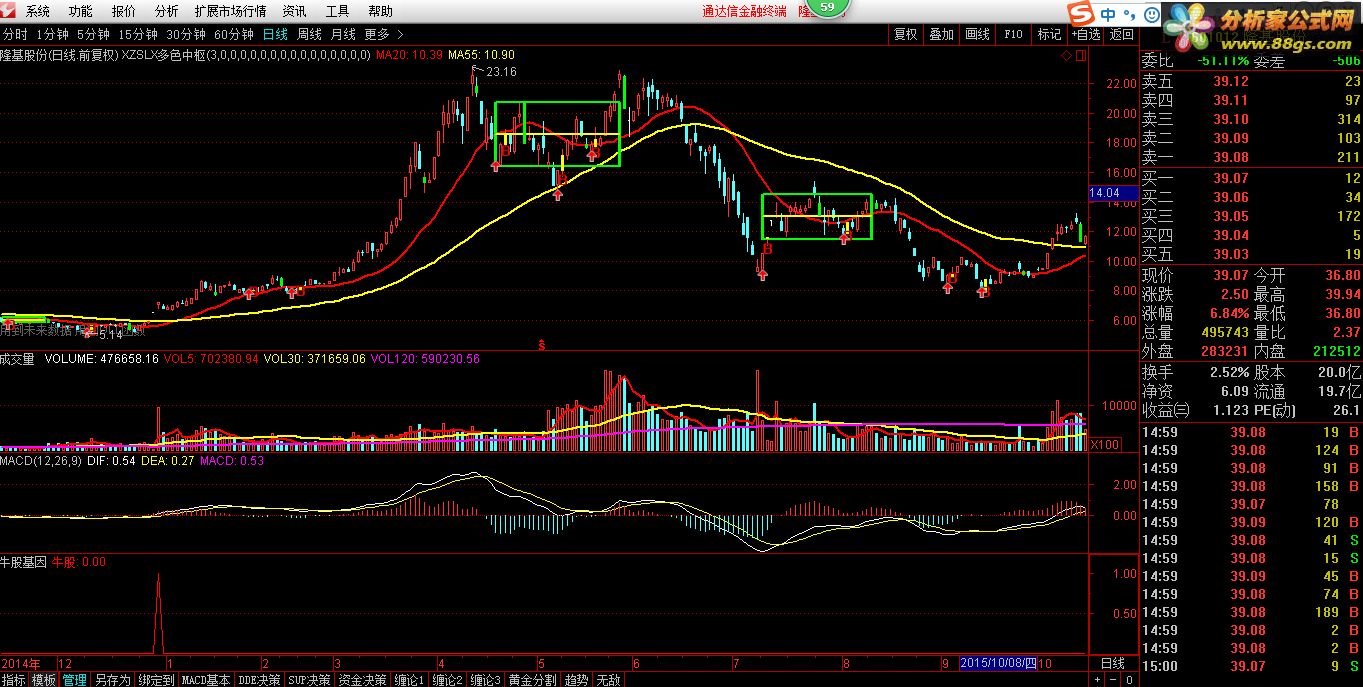Open the 工具 menu

(x=337, y=11)
